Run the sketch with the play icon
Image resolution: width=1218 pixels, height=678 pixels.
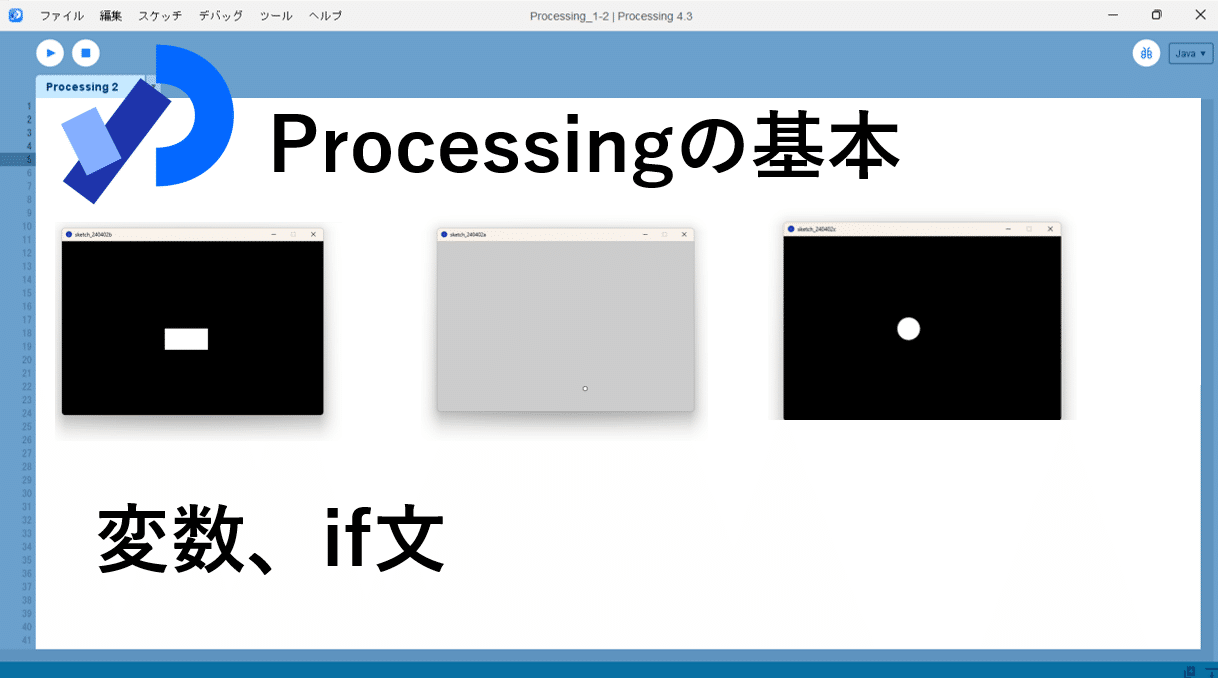click(49, 52)
